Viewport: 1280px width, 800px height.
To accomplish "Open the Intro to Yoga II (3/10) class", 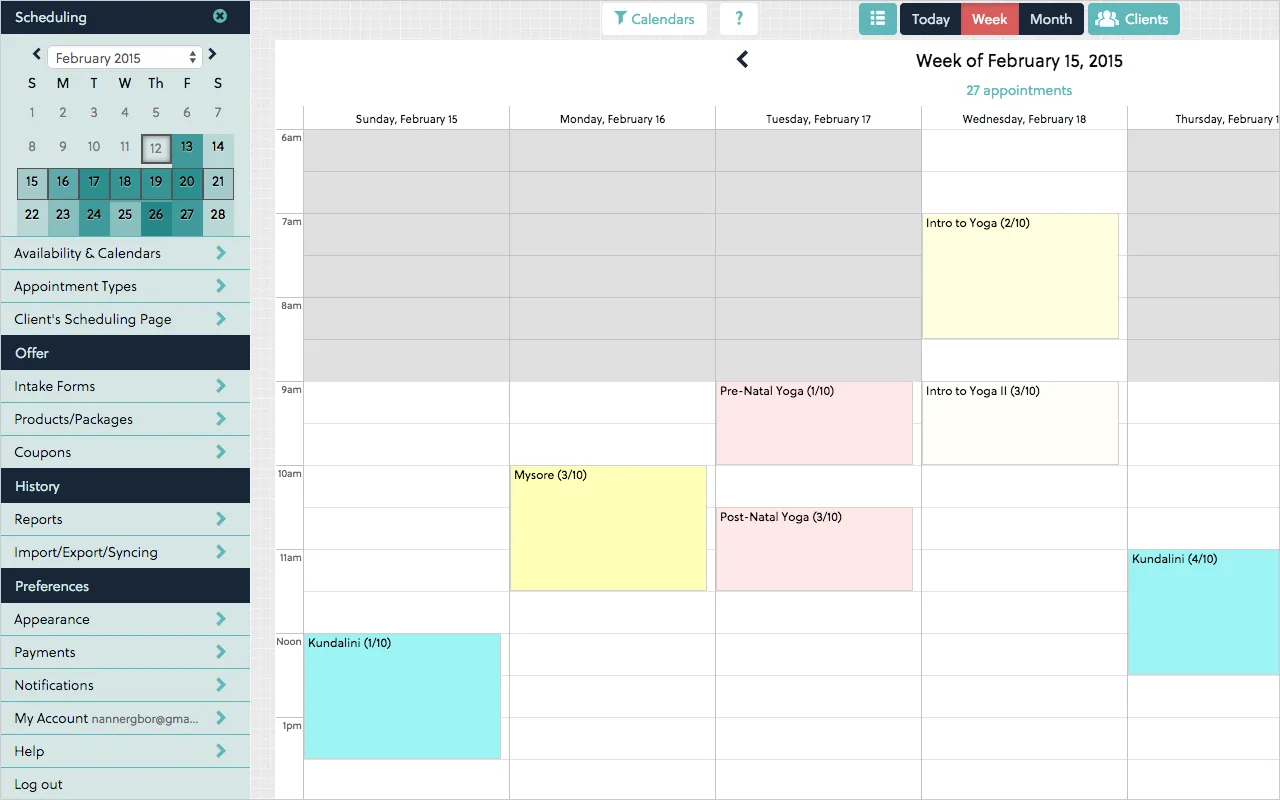I will pos(1020,423).
